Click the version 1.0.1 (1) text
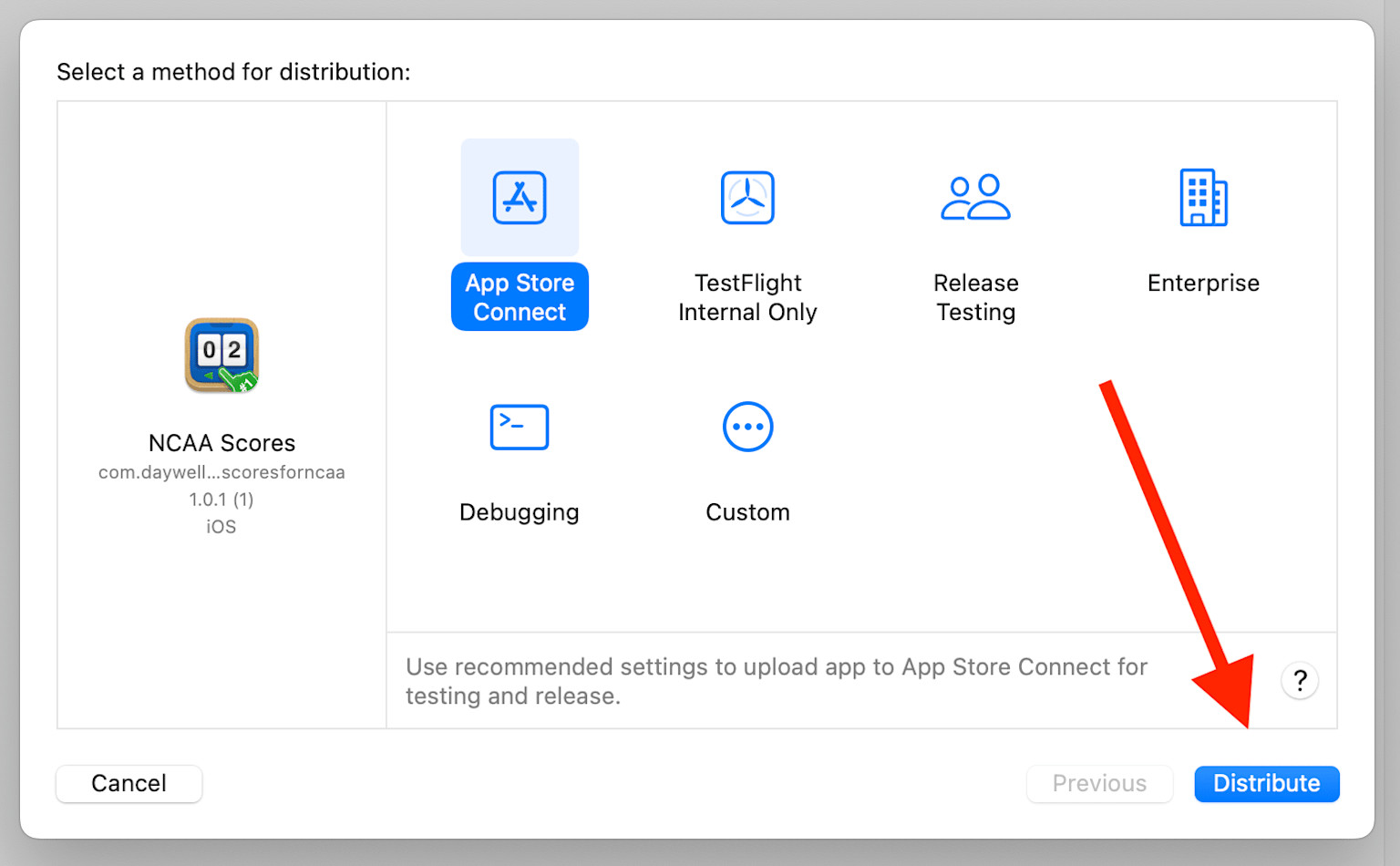Viewport: 1400px width, 866px height. point(221,500)
